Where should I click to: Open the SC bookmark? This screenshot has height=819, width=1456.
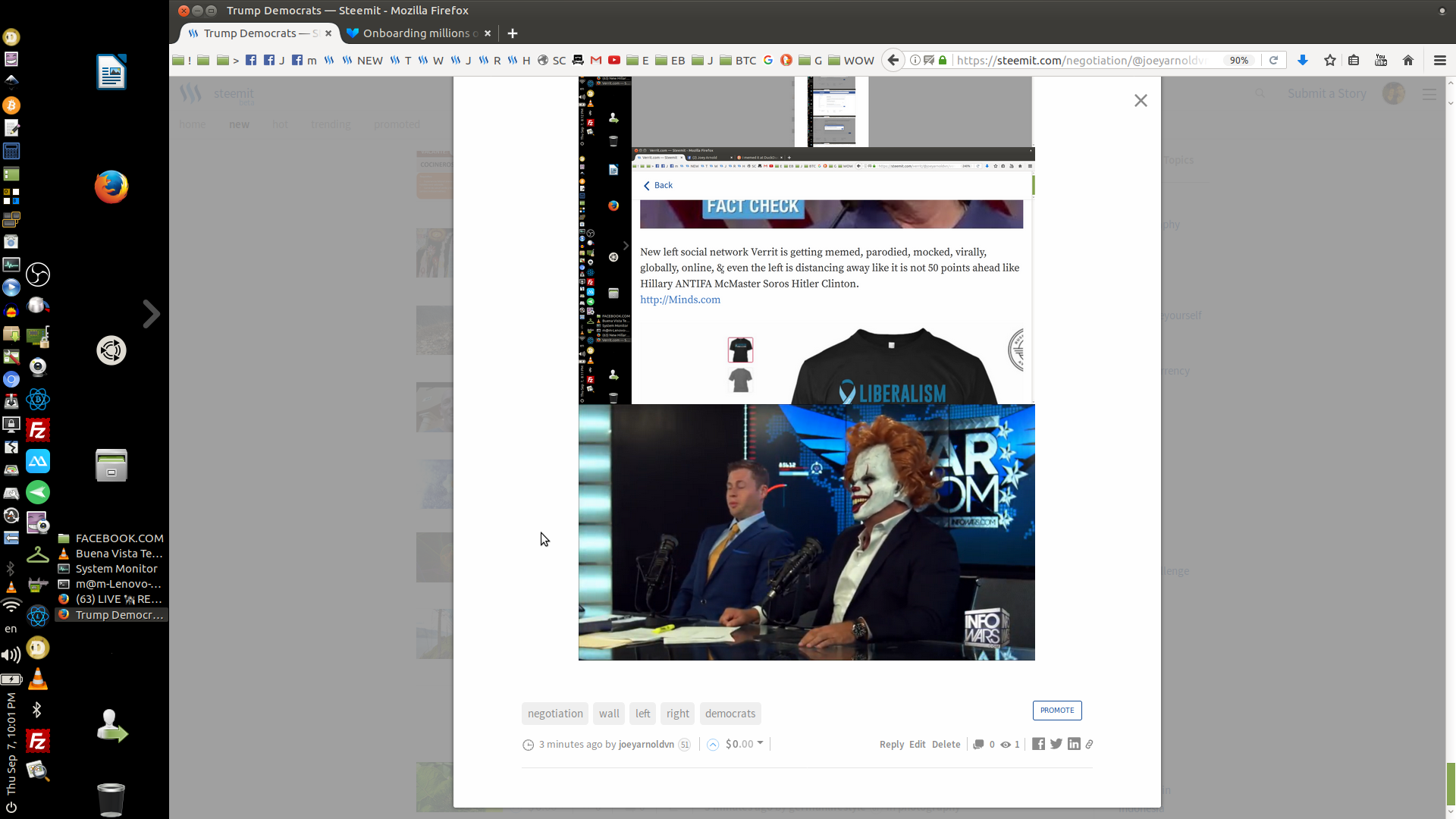552,60
